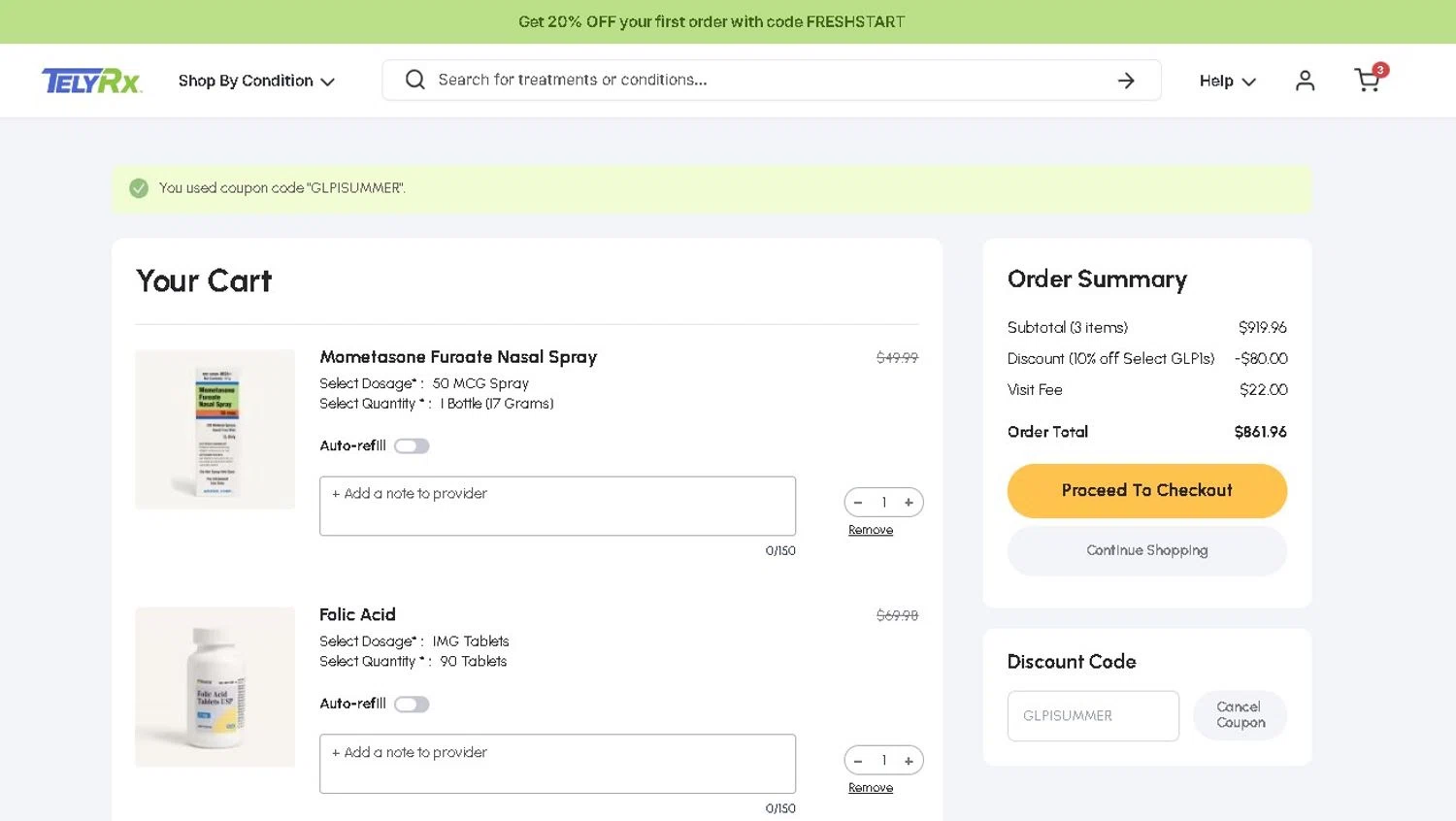Click the struck-through $69.98 price
1456x821 pixels.
(897, 615)
